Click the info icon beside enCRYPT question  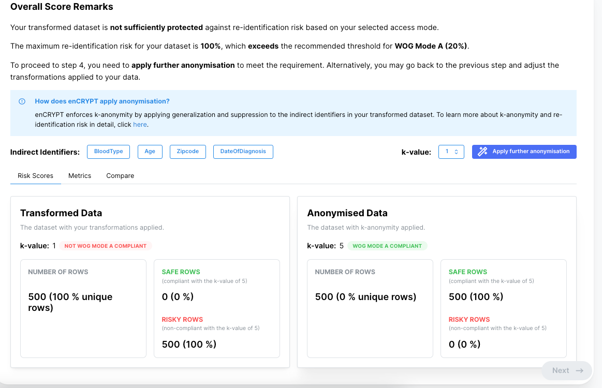click(x=22, y=101)
